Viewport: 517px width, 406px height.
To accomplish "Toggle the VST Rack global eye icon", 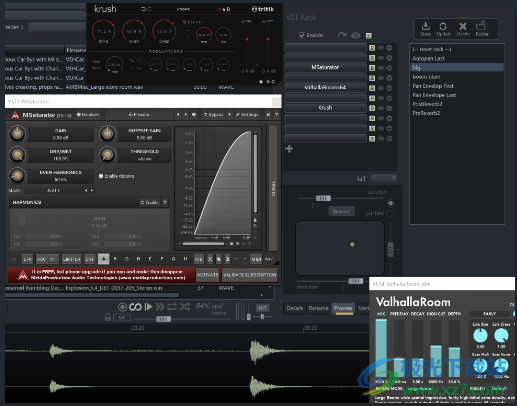I will pyautogui.click(x=355, y=35).
